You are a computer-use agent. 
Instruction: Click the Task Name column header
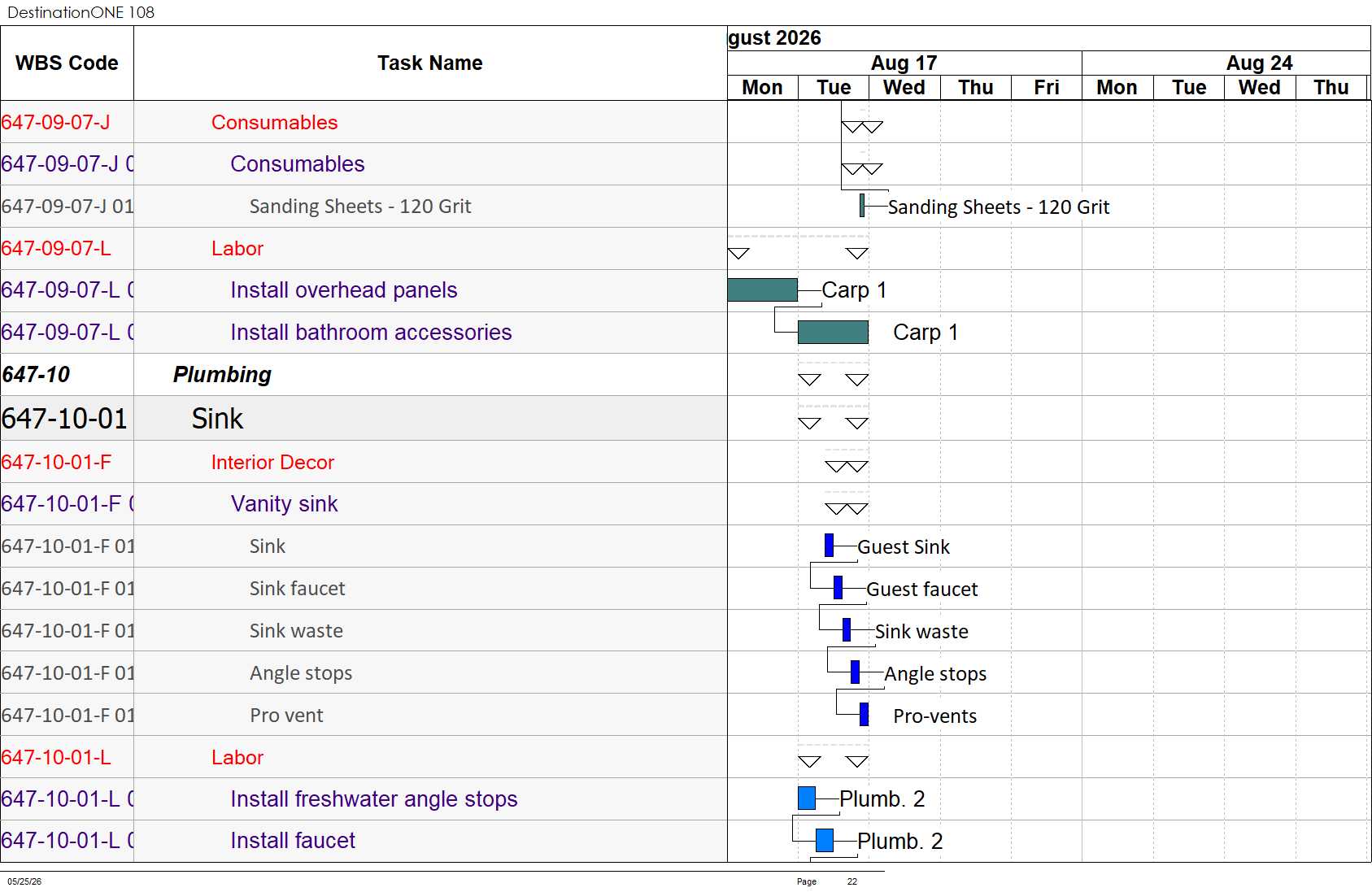coord(430,63)
